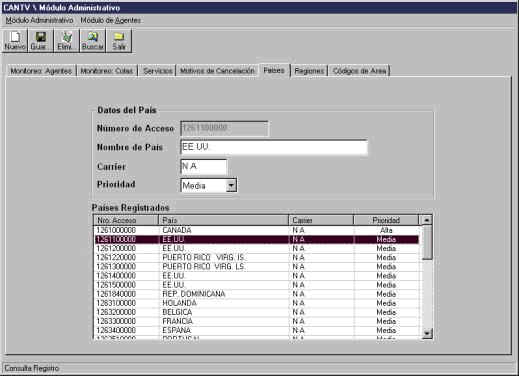The width and height of the screenshot is (519, 376).
Task: Open the Prioridad dropdown arrow
Action: coord(231,185)
